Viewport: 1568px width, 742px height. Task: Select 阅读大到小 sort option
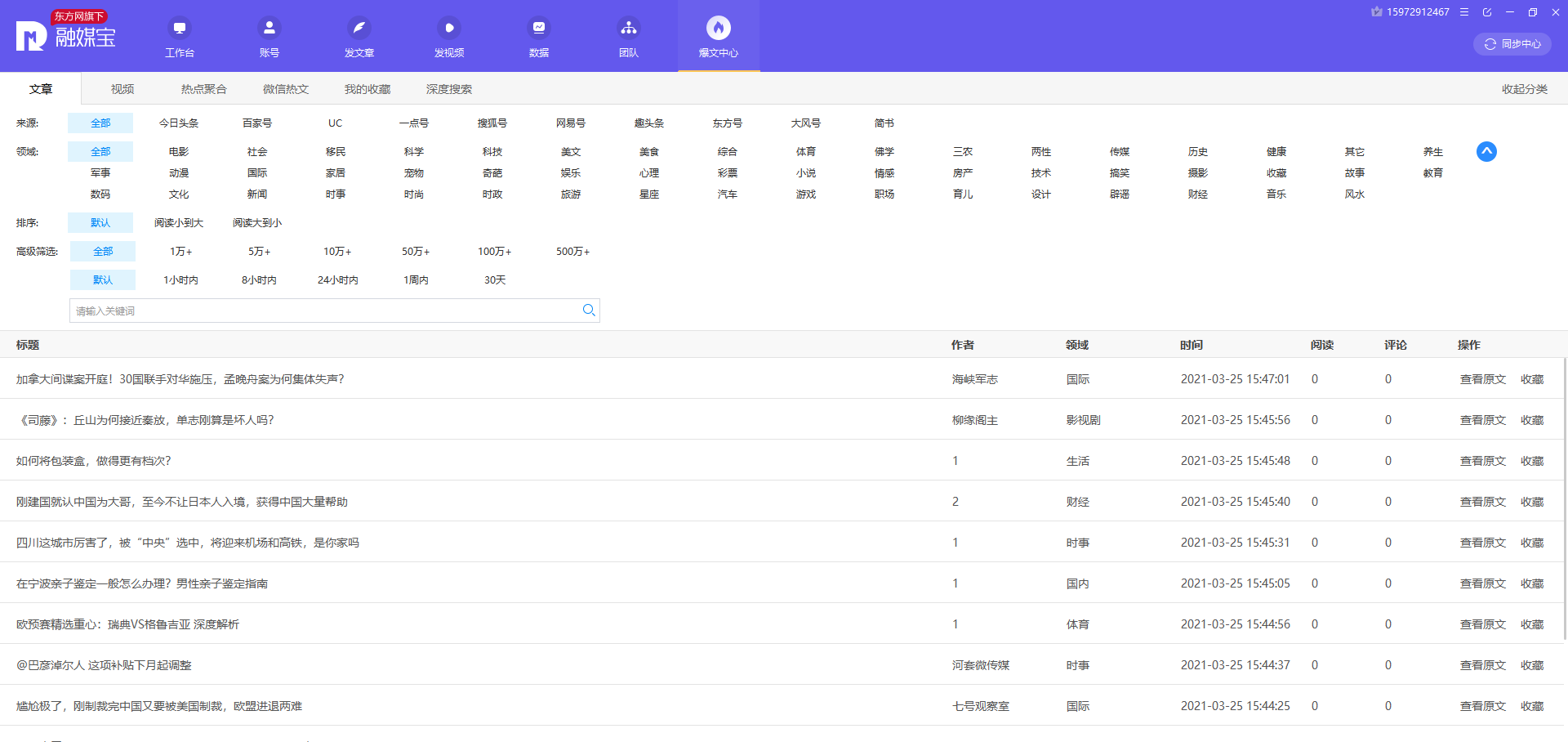pos(257,223)
